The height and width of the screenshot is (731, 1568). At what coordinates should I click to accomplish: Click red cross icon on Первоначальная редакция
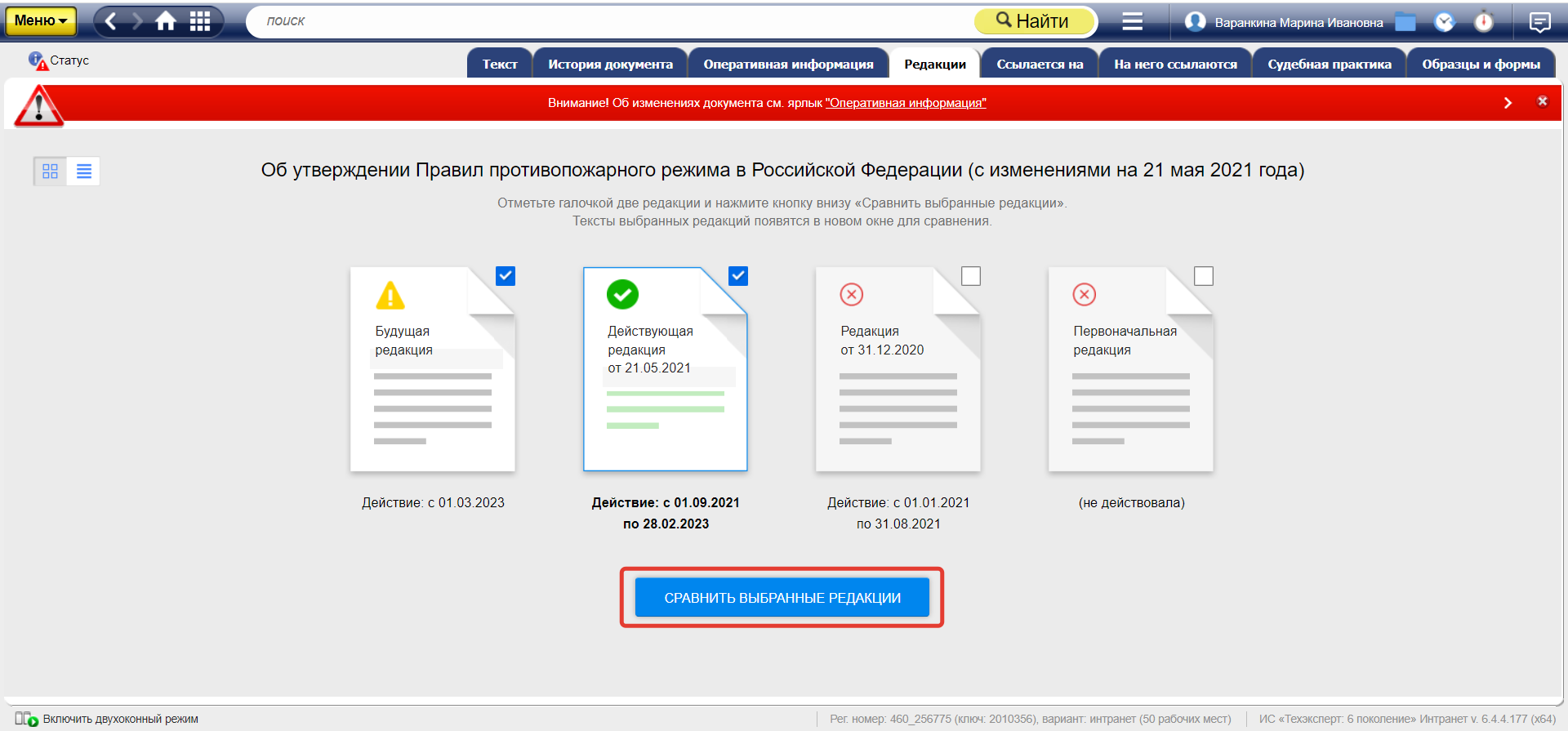1085,294
